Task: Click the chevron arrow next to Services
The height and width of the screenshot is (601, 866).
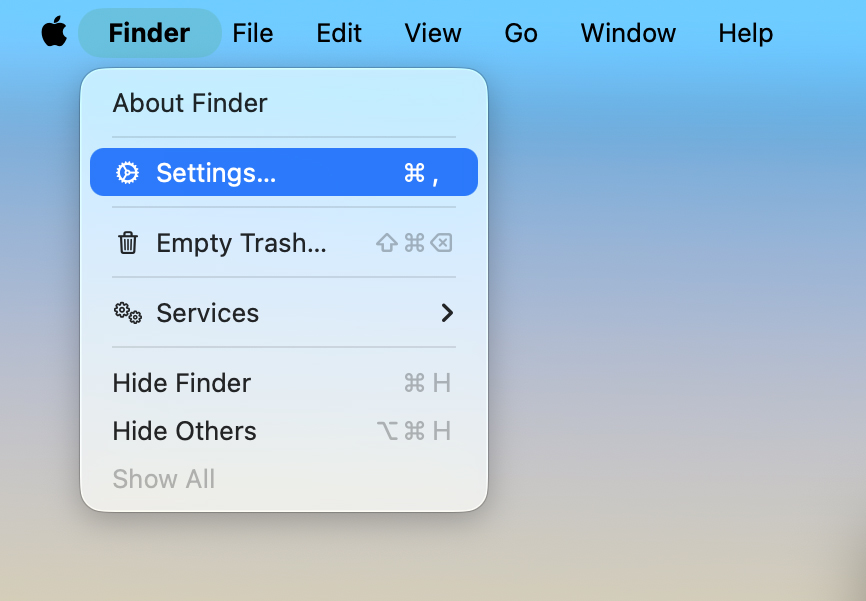Action: tap(447, 313)
